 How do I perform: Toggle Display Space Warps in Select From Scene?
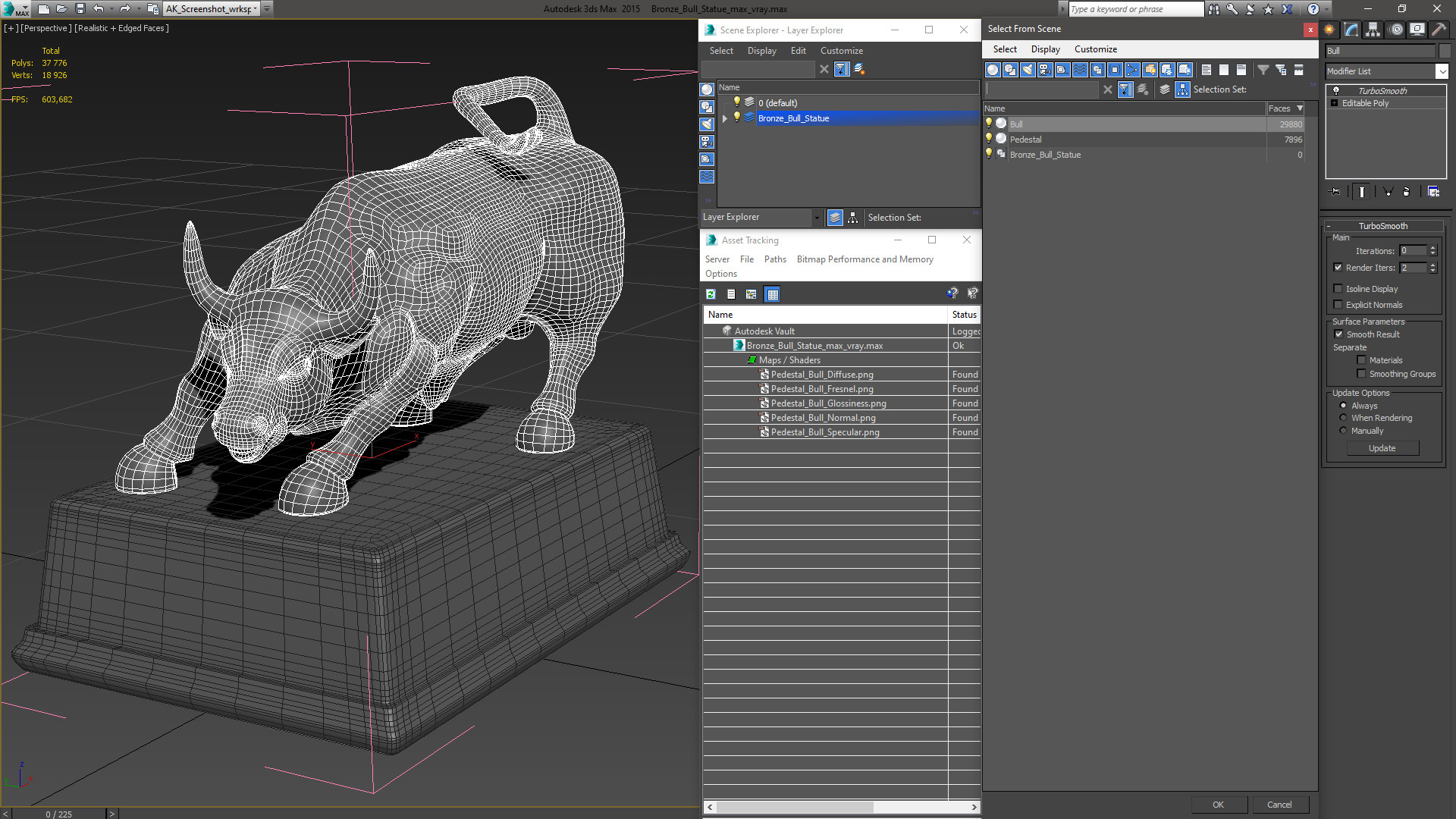(1080, 70)
